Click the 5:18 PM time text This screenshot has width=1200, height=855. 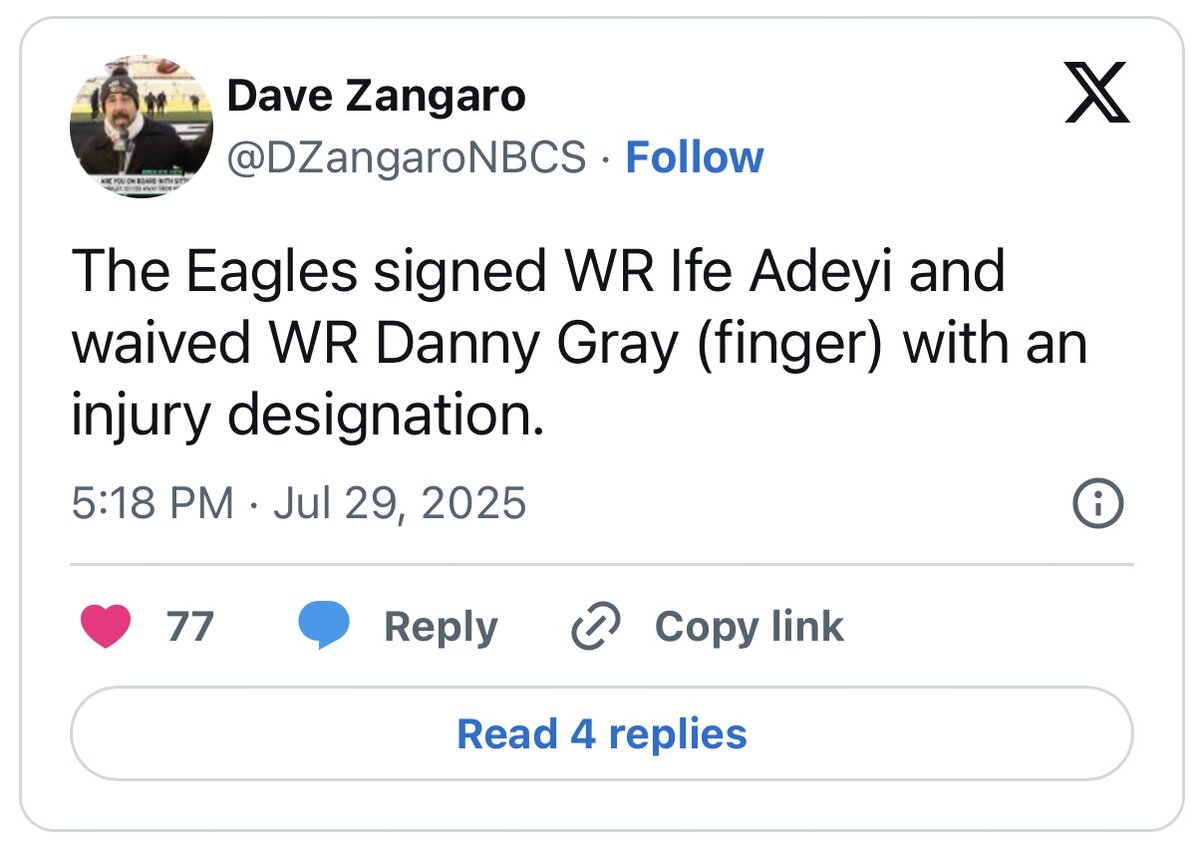(152, 503)
